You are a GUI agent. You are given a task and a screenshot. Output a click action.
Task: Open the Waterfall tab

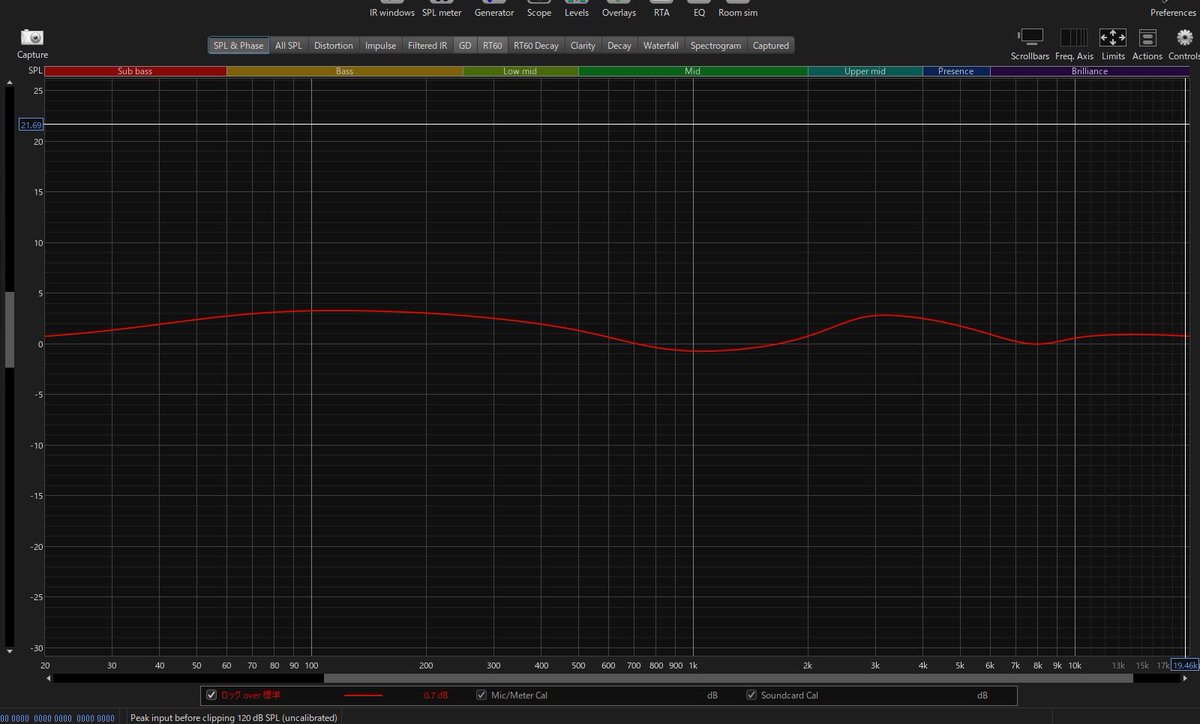661,45
